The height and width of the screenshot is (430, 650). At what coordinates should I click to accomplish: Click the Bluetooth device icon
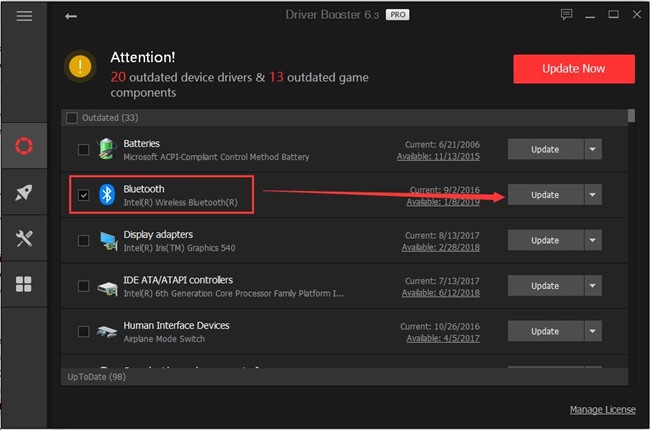pyautogui.click(x=107, y=194)
